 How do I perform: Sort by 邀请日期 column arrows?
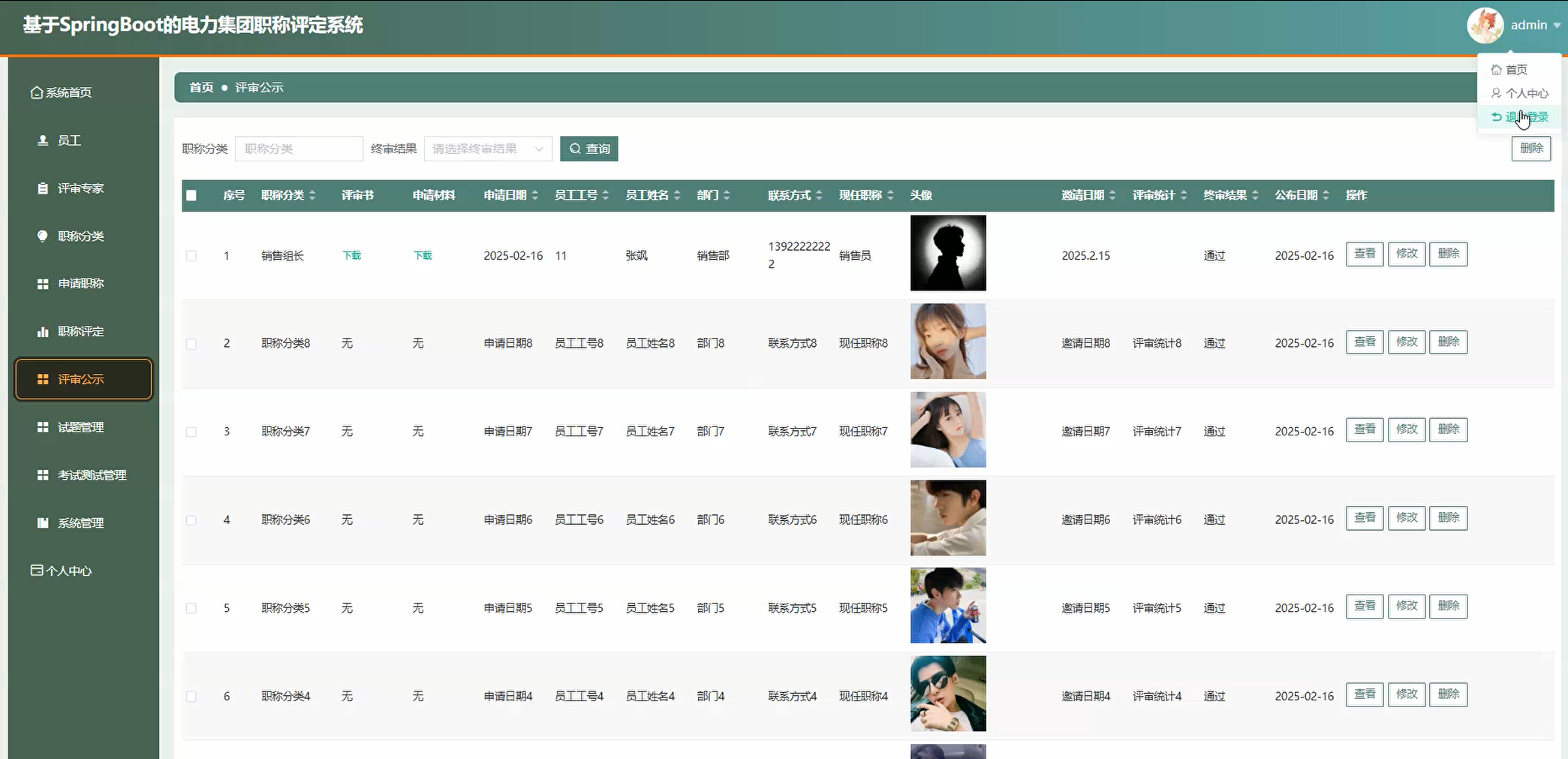tap(1112, 195)
